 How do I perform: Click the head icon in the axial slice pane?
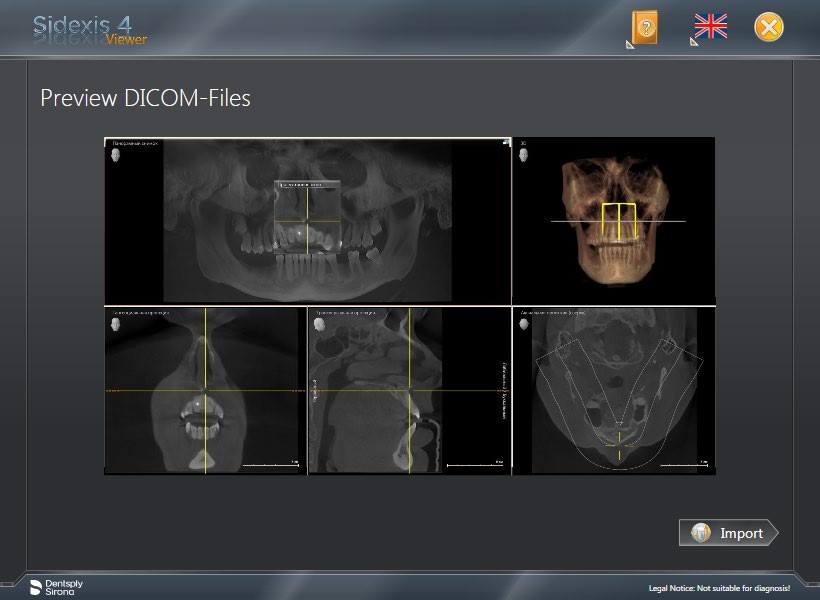[524, 325]
